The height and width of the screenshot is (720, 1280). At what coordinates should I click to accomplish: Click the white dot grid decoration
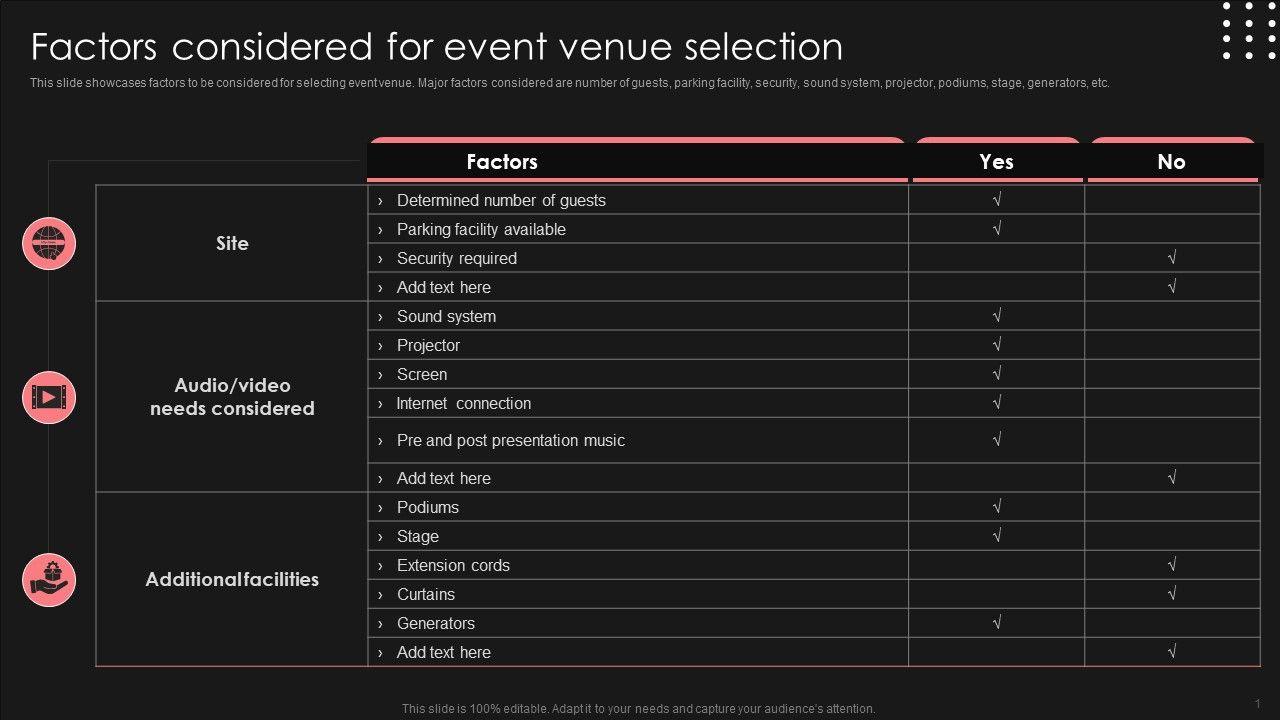tap(1249, 30)
